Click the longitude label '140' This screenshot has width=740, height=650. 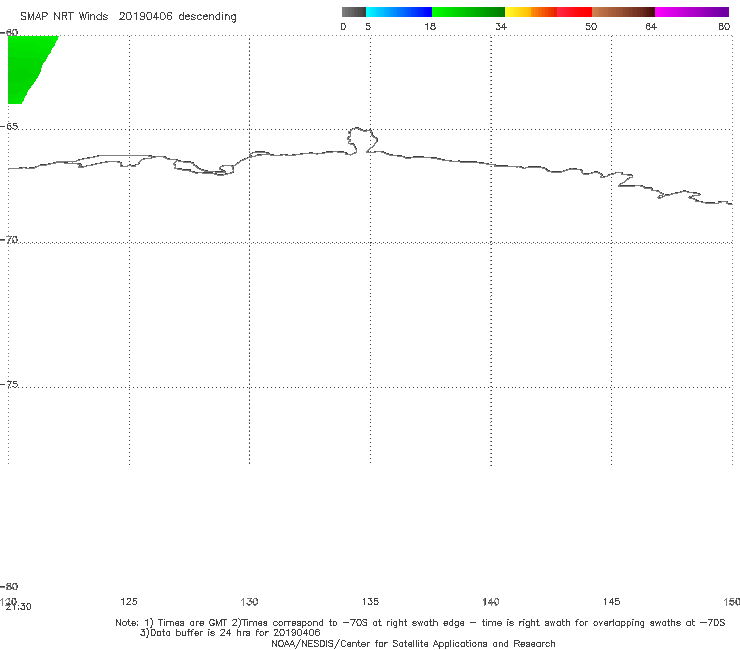(491, 601)
